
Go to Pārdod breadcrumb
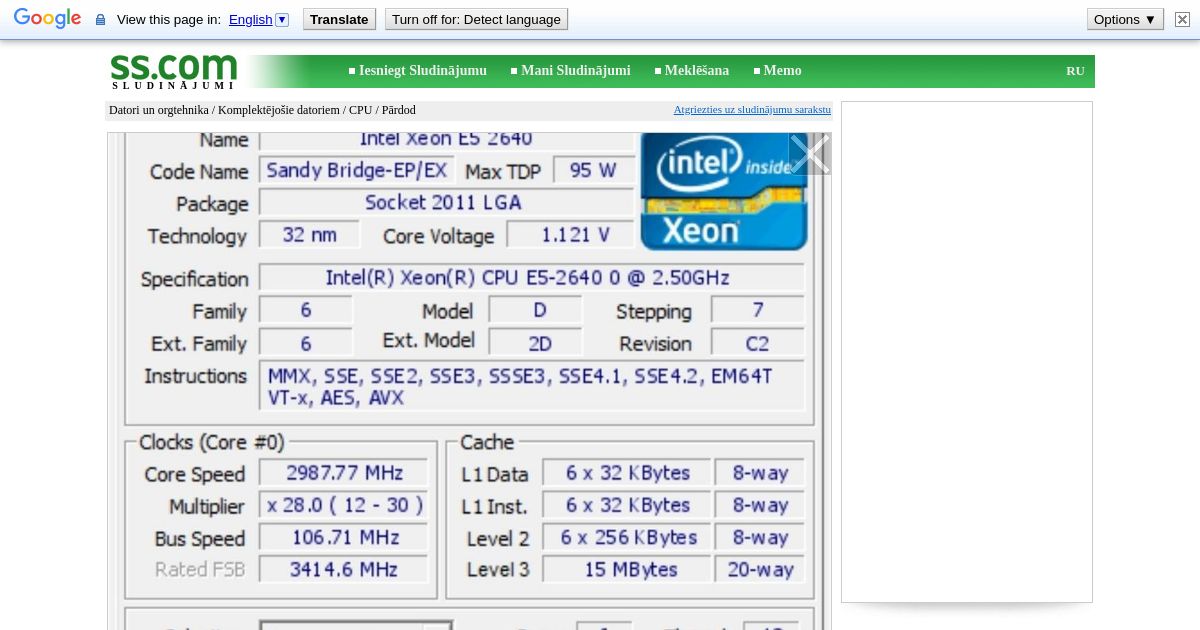398,110
